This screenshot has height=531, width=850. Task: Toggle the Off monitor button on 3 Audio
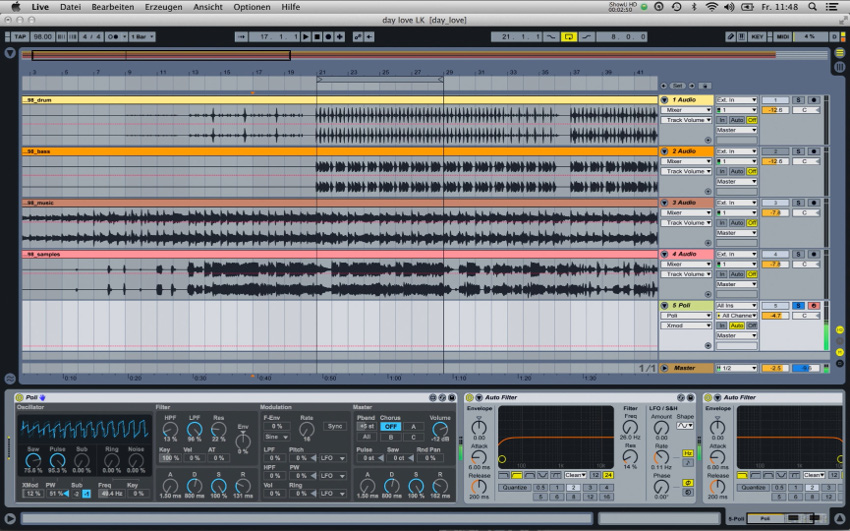pos(751,223)
